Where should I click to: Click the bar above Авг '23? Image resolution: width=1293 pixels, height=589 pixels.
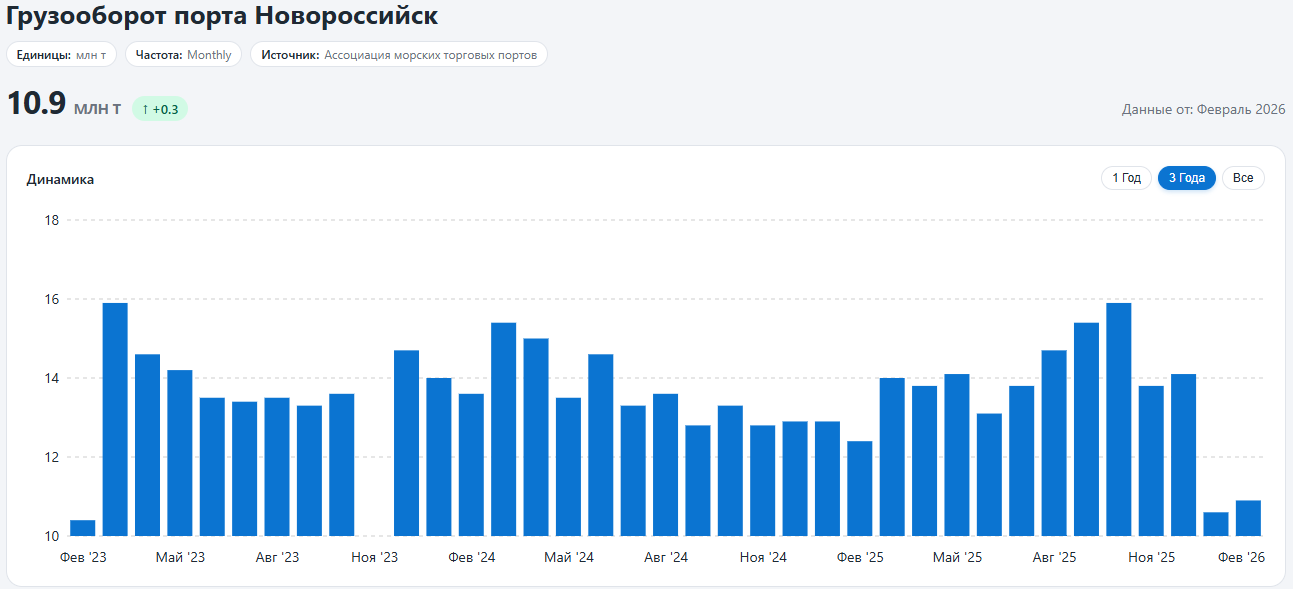(277, 467)
